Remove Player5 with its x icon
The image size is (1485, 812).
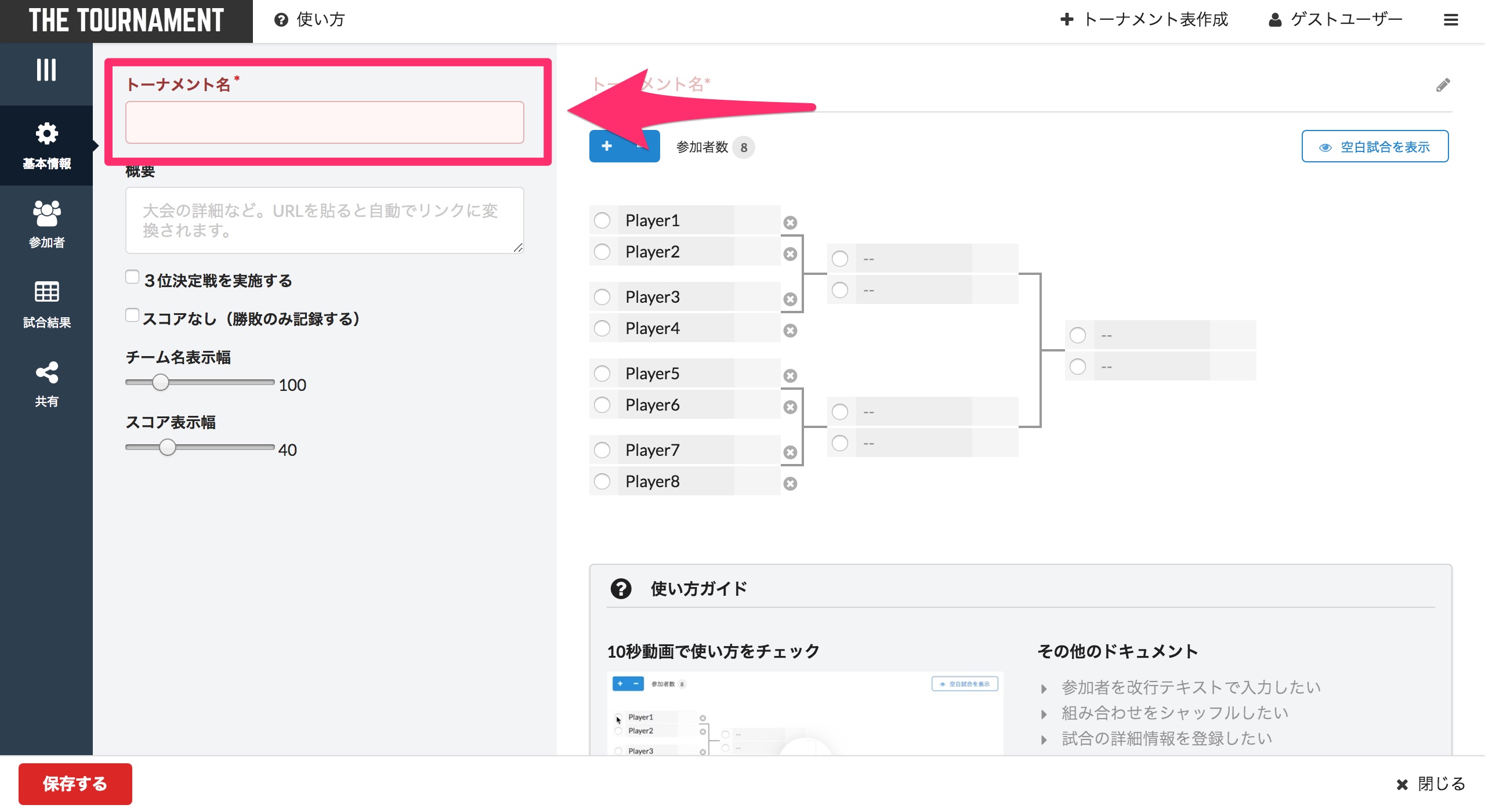(790, 376)
